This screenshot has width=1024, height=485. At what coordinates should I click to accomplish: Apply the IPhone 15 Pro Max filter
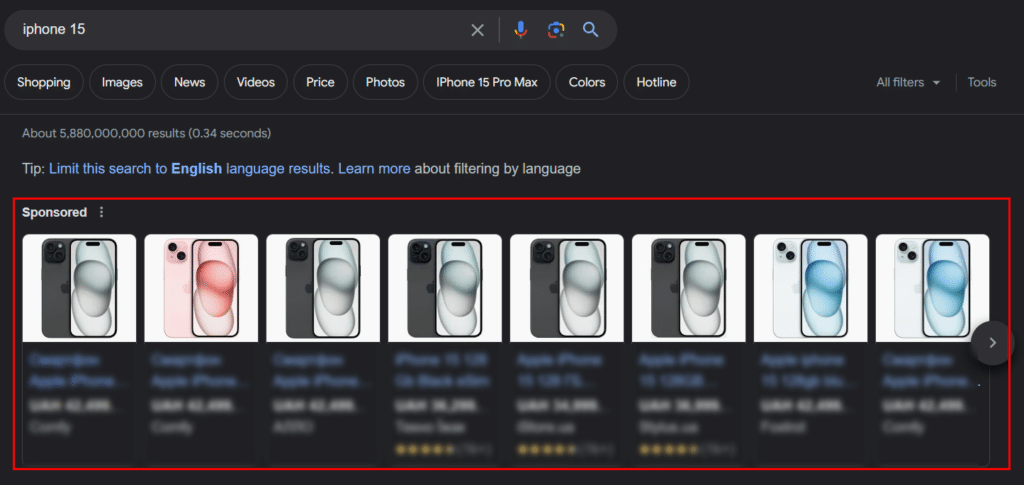(487, 82)
